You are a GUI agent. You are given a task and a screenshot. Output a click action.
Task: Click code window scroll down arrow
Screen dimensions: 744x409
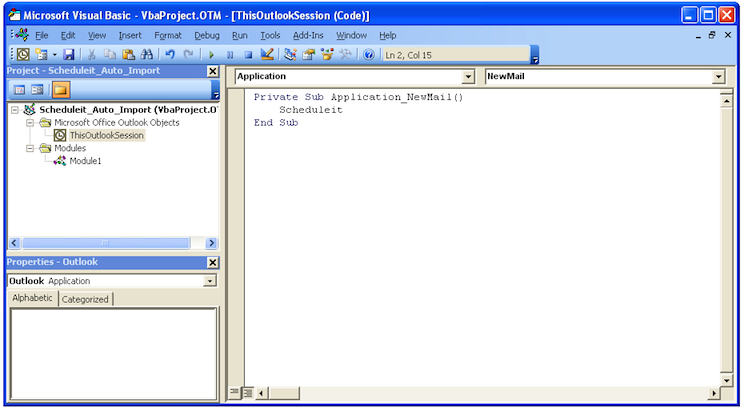point(726,380)
